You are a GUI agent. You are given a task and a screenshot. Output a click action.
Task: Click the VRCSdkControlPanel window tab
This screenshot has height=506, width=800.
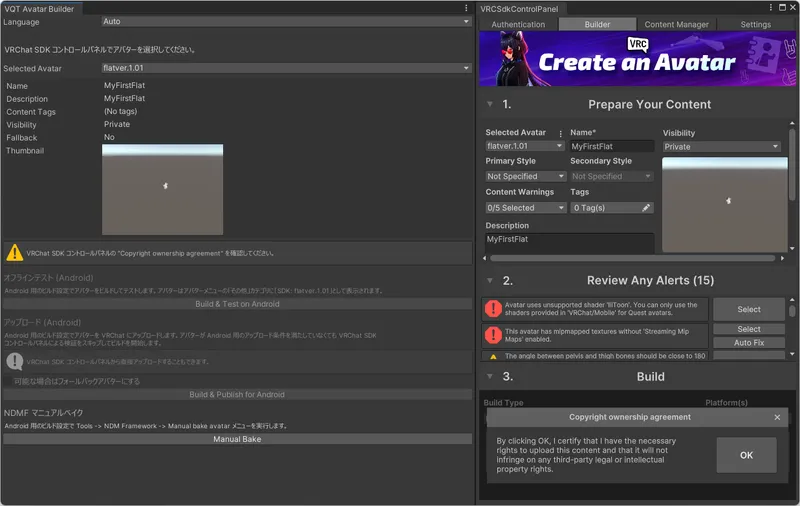tap(519, 9)
